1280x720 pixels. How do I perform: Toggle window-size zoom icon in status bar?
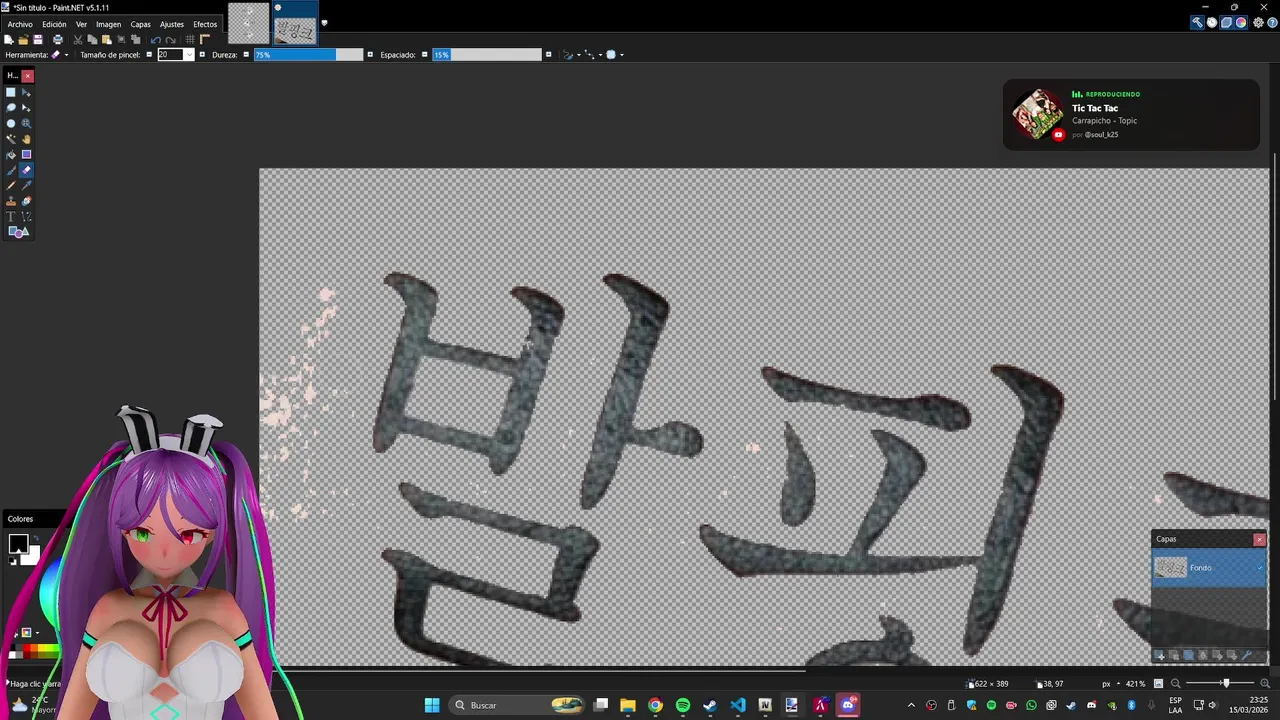[x=1158, y=683]
